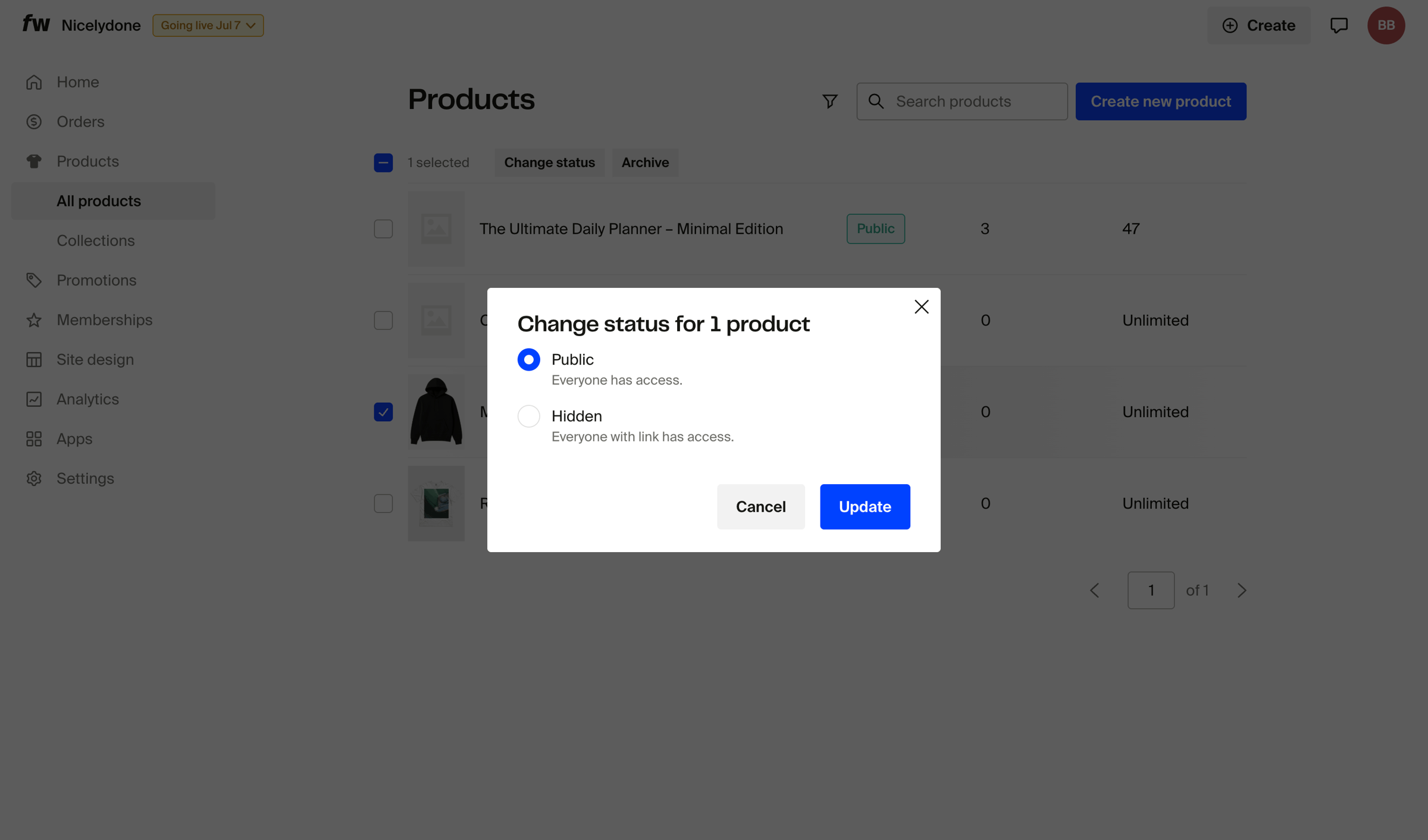Open Apps in sidebar
The height and width of the screenshot is (840, 1428).
113,439
